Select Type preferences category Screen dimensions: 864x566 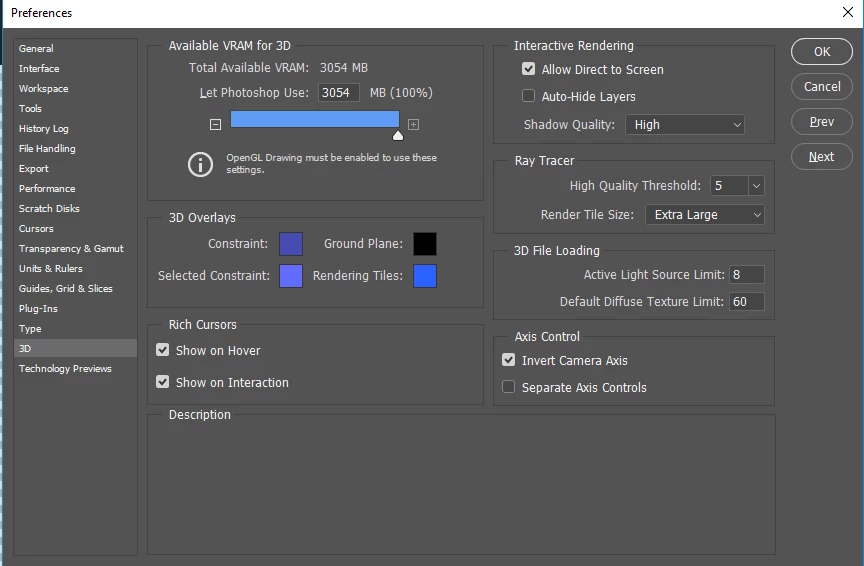(75, 328)
